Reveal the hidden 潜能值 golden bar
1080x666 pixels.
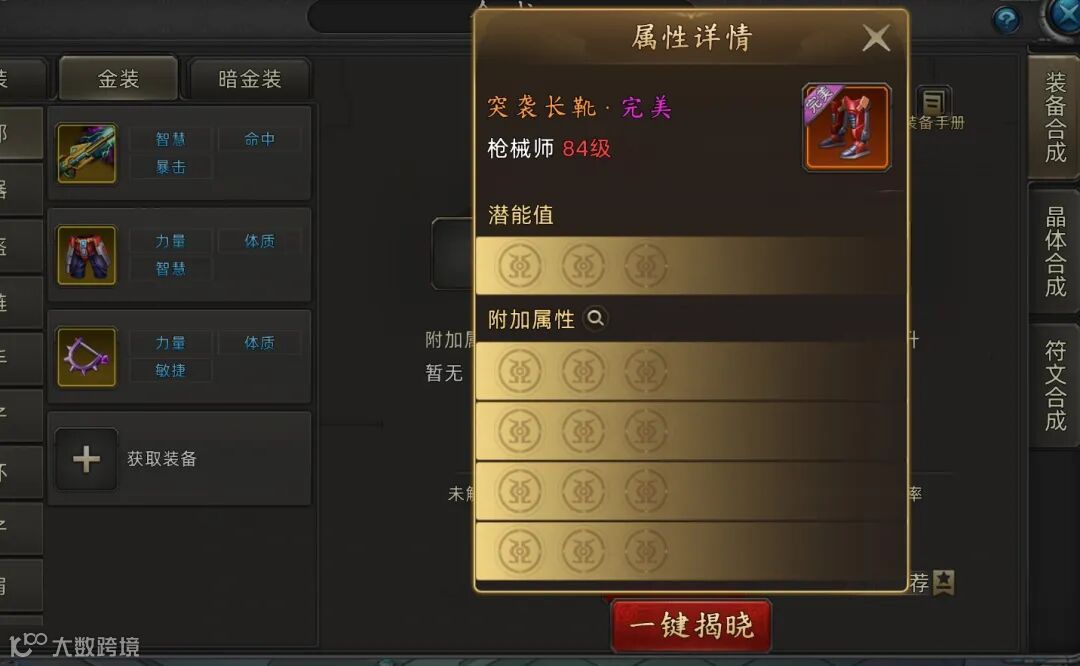tap(690, 266)
